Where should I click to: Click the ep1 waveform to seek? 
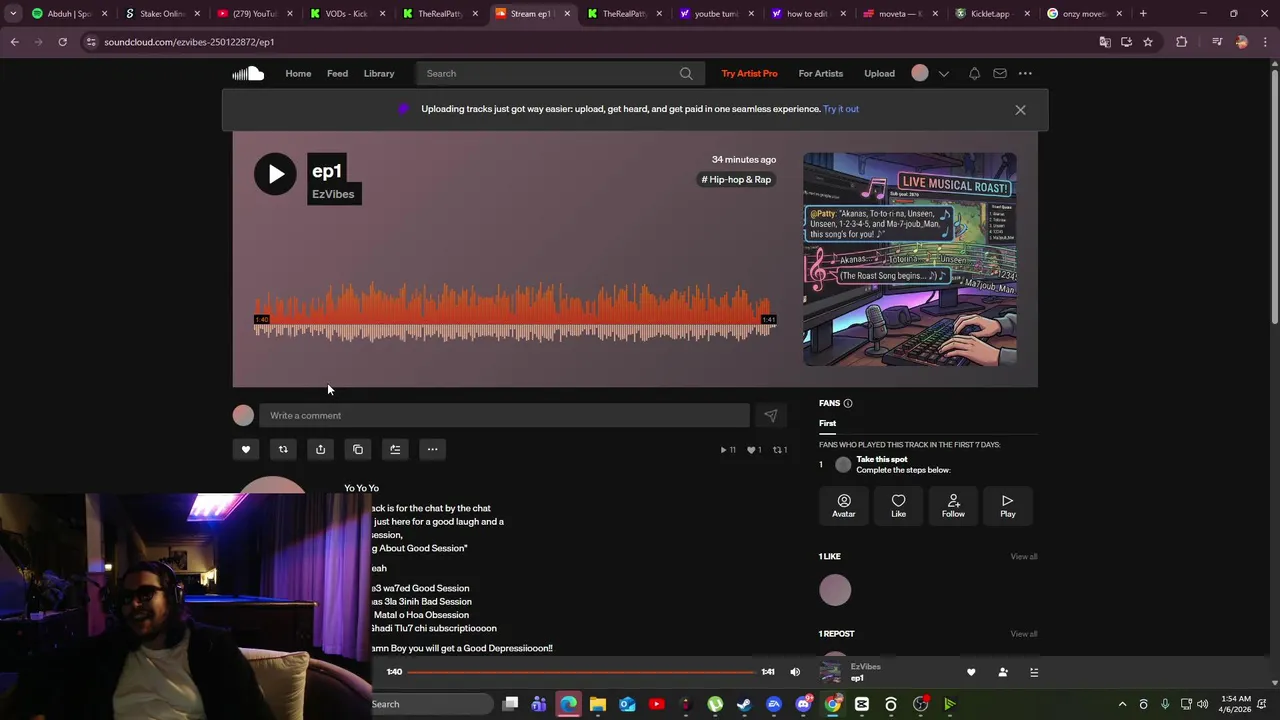coord(515,312)
